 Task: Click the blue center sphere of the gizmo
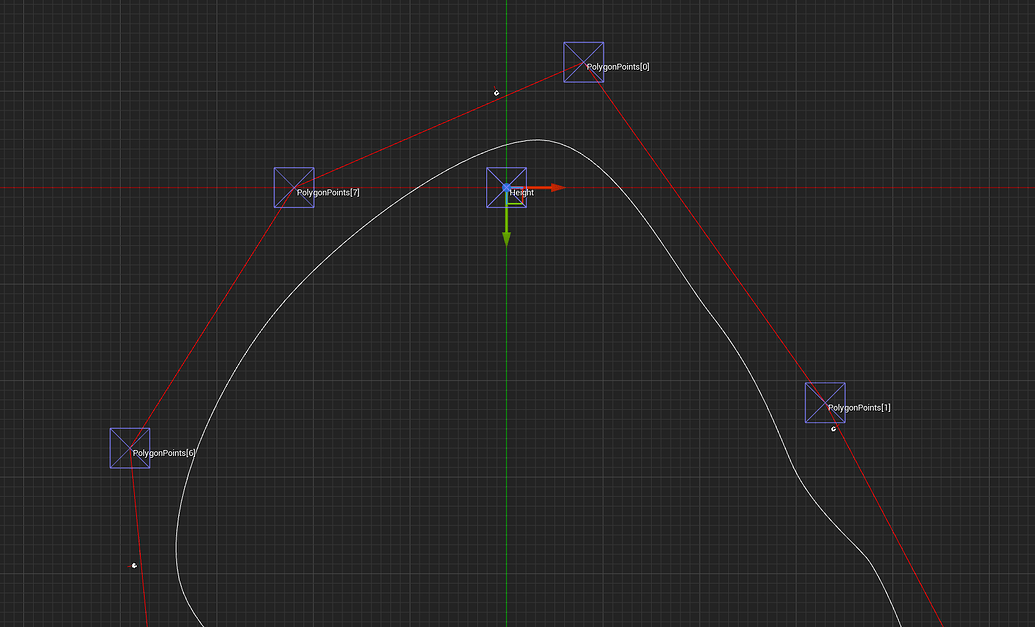tap(507, 187)
